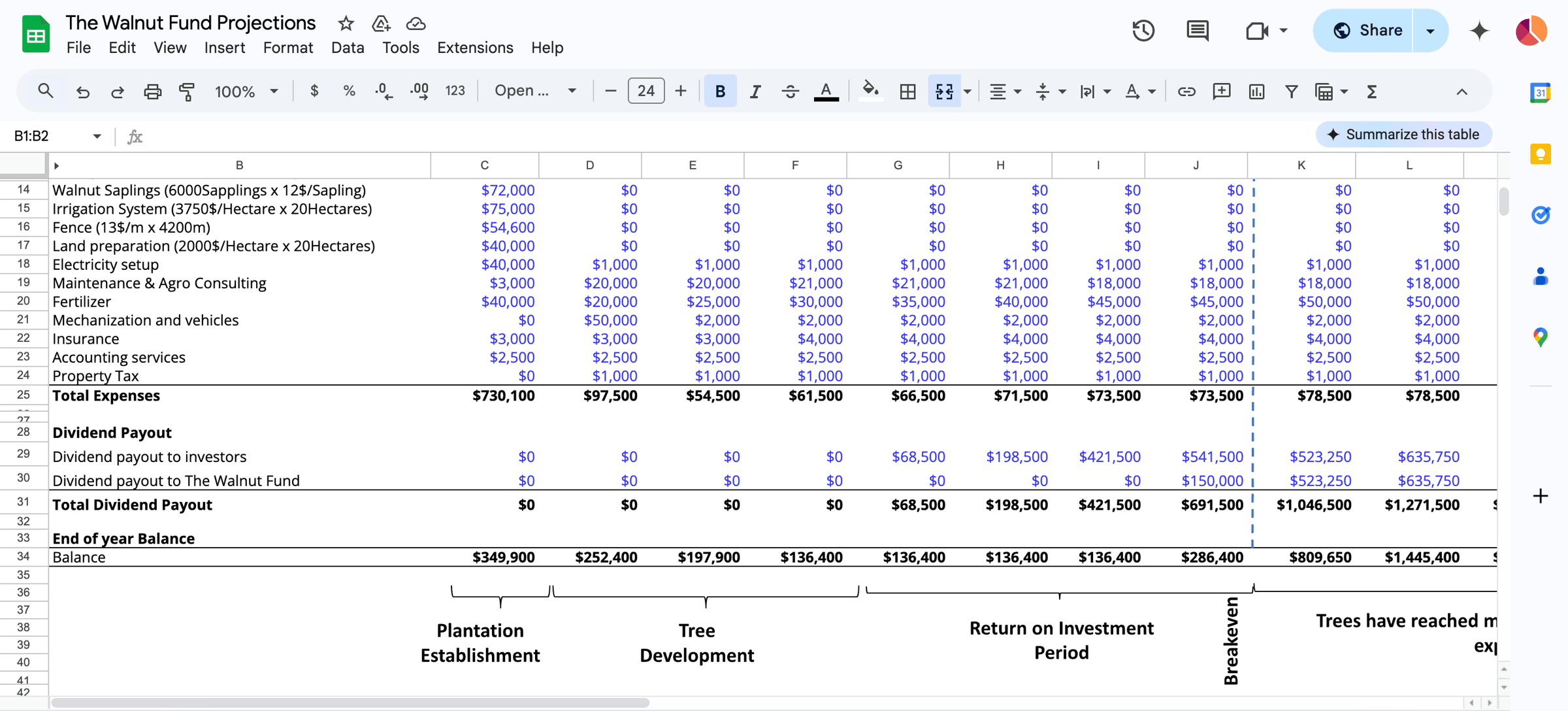The image size is (1568, 711).
Task: Redo the last action
Action: (118, 91)
